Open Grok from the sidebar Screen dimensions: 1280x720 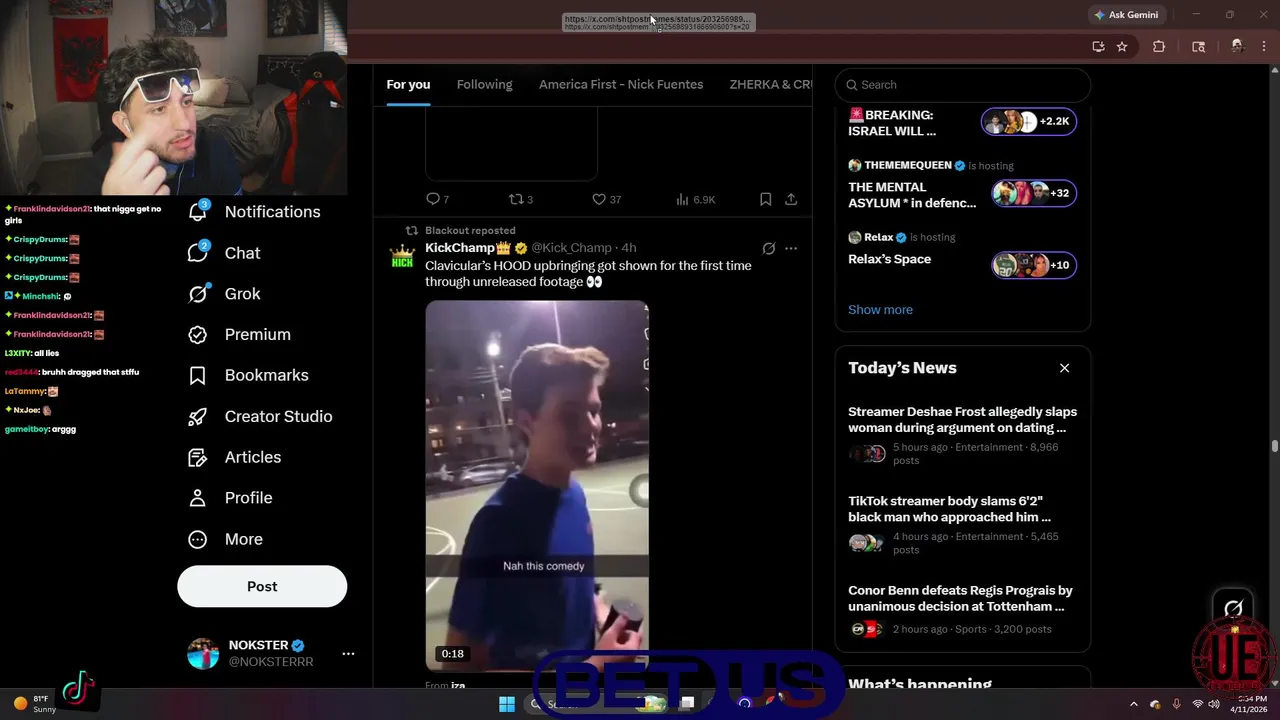coord(224,294)
